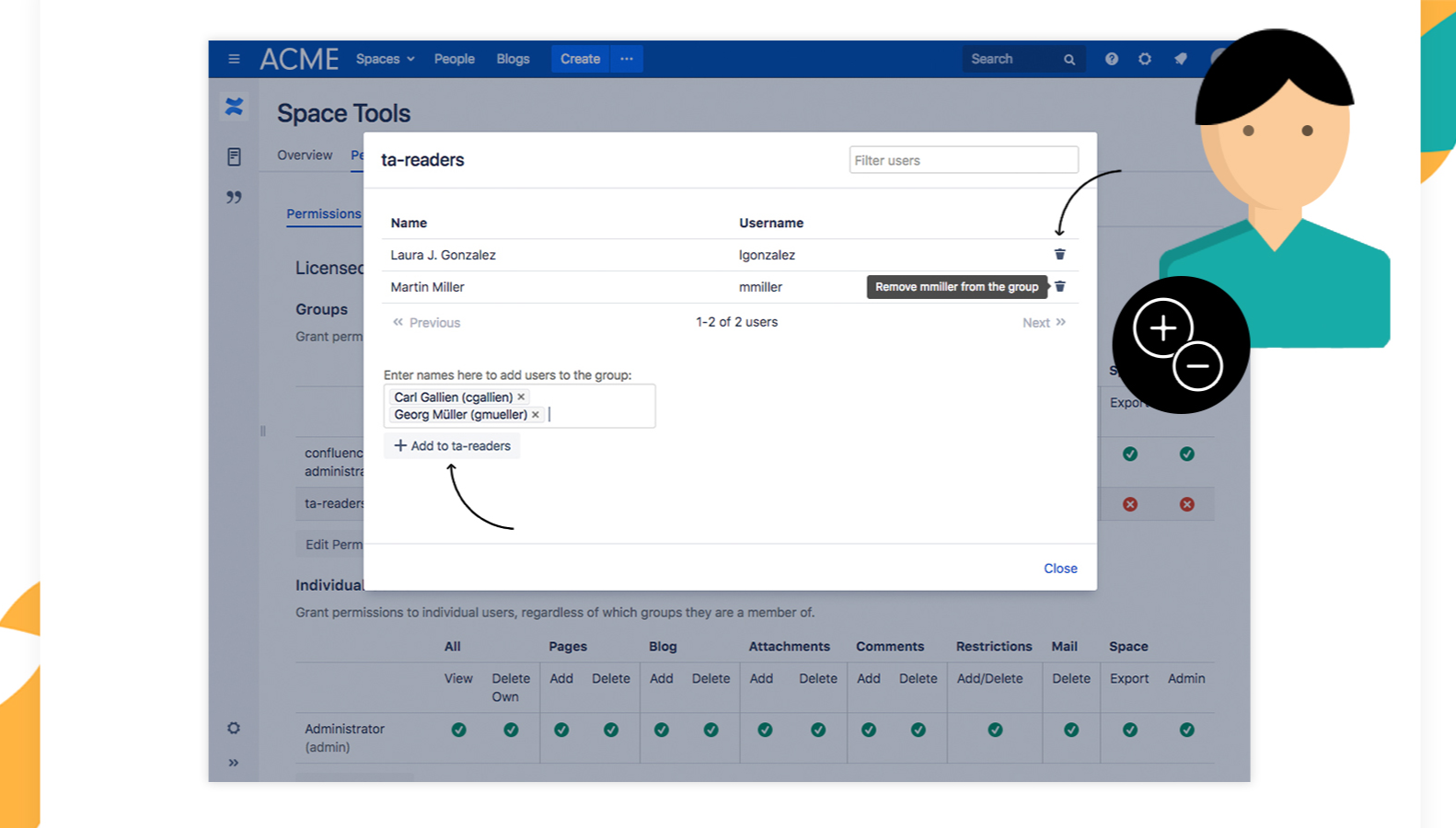The width and height of the screenshot is (1456, 828).
Task: Close the ta-readers dialog
Action: tap(1060, 569)
